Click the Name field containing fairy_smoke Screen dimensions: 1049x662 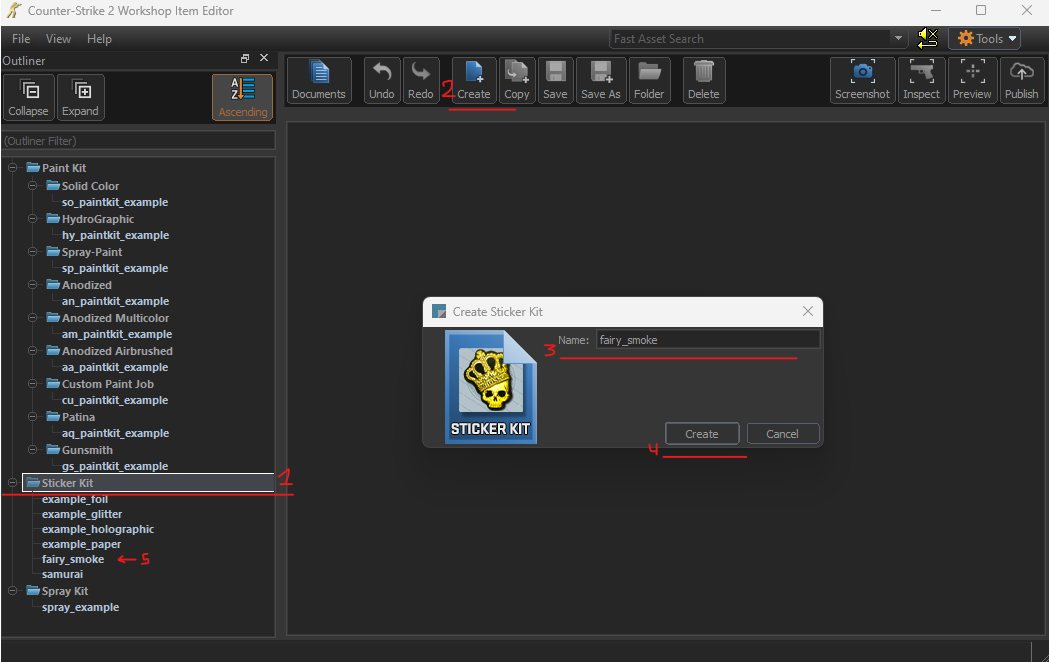(708, 340)
